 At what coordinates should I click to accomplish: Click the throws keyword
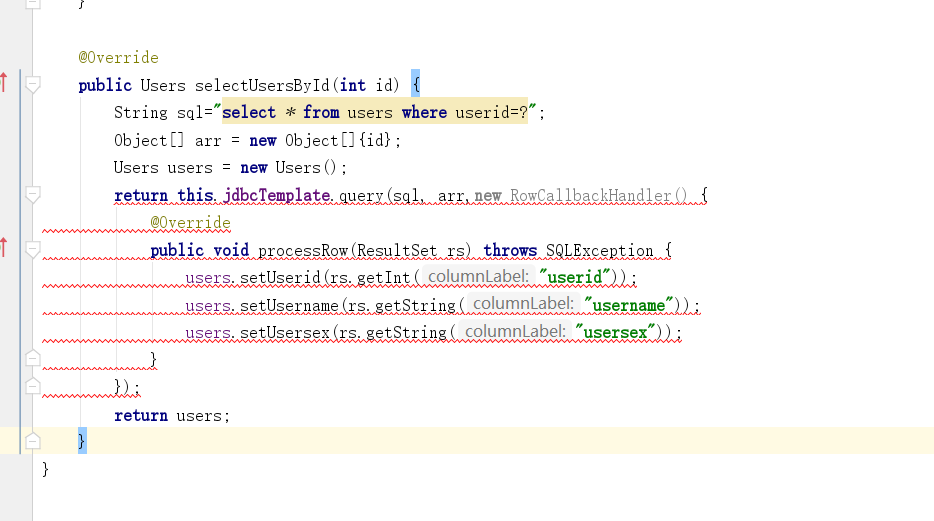tap(510, 251)
